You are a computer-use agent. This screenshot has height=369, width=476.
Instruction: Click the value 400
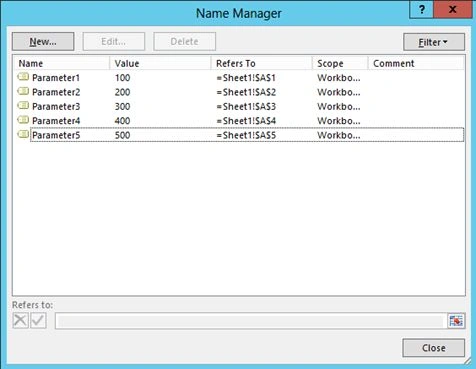point(122,121)
